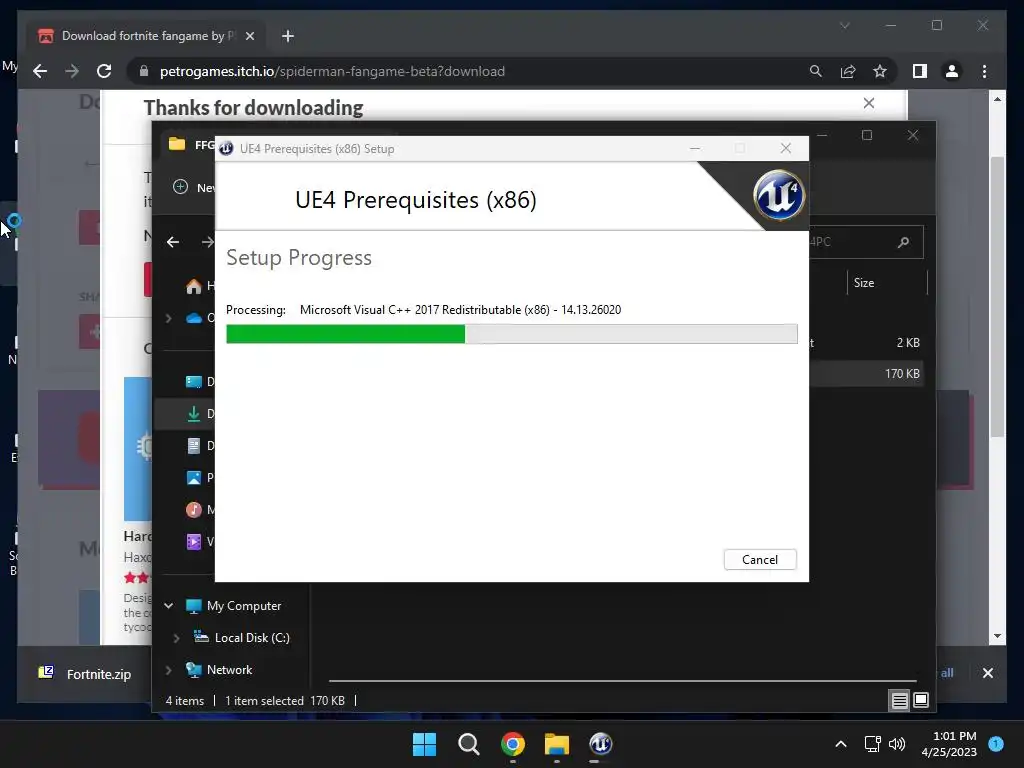The height and width of the screenshot is (768, 1024).
Task: Expand Network tree node
Action: click(168, 669)
